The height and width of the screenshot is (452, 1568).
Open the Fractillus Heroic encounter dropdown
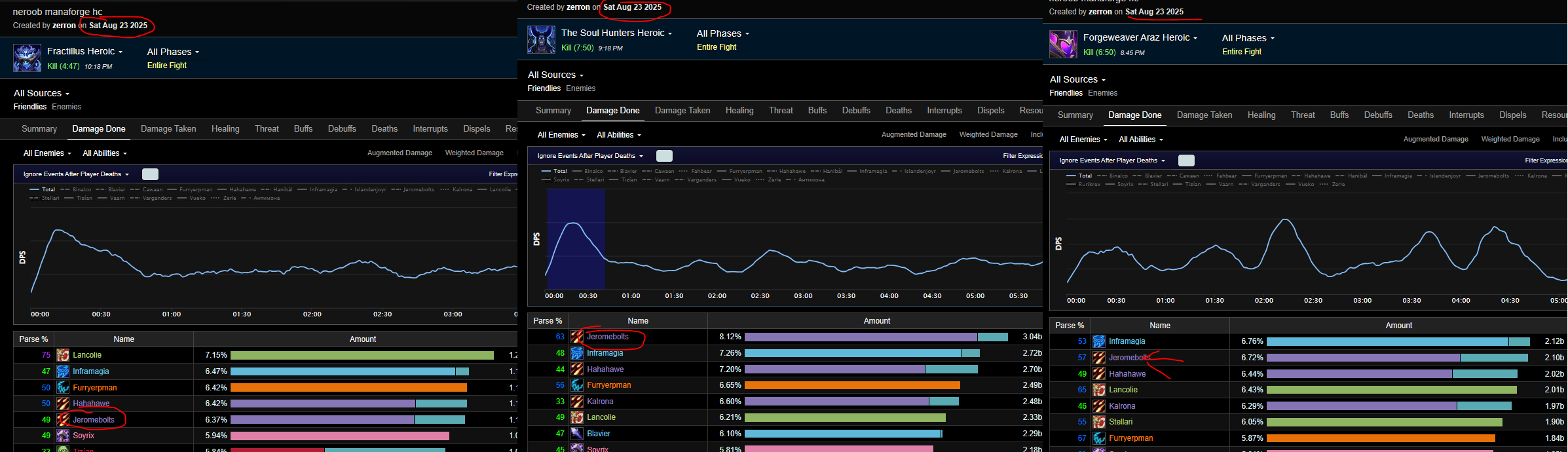[84, 52]
